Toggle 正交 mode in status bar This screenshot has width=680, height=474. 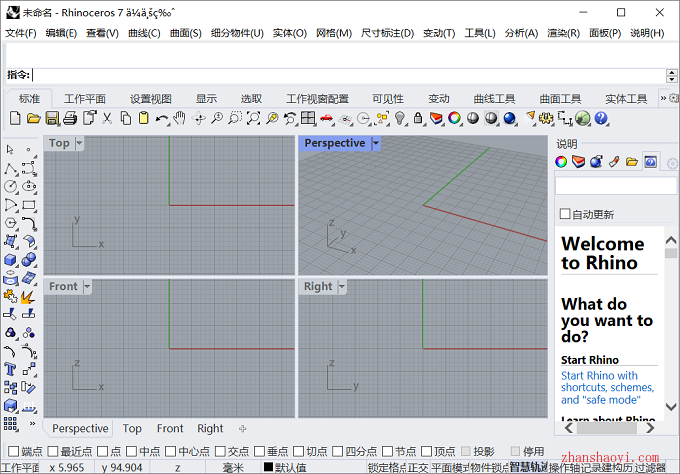pos(418,467)
